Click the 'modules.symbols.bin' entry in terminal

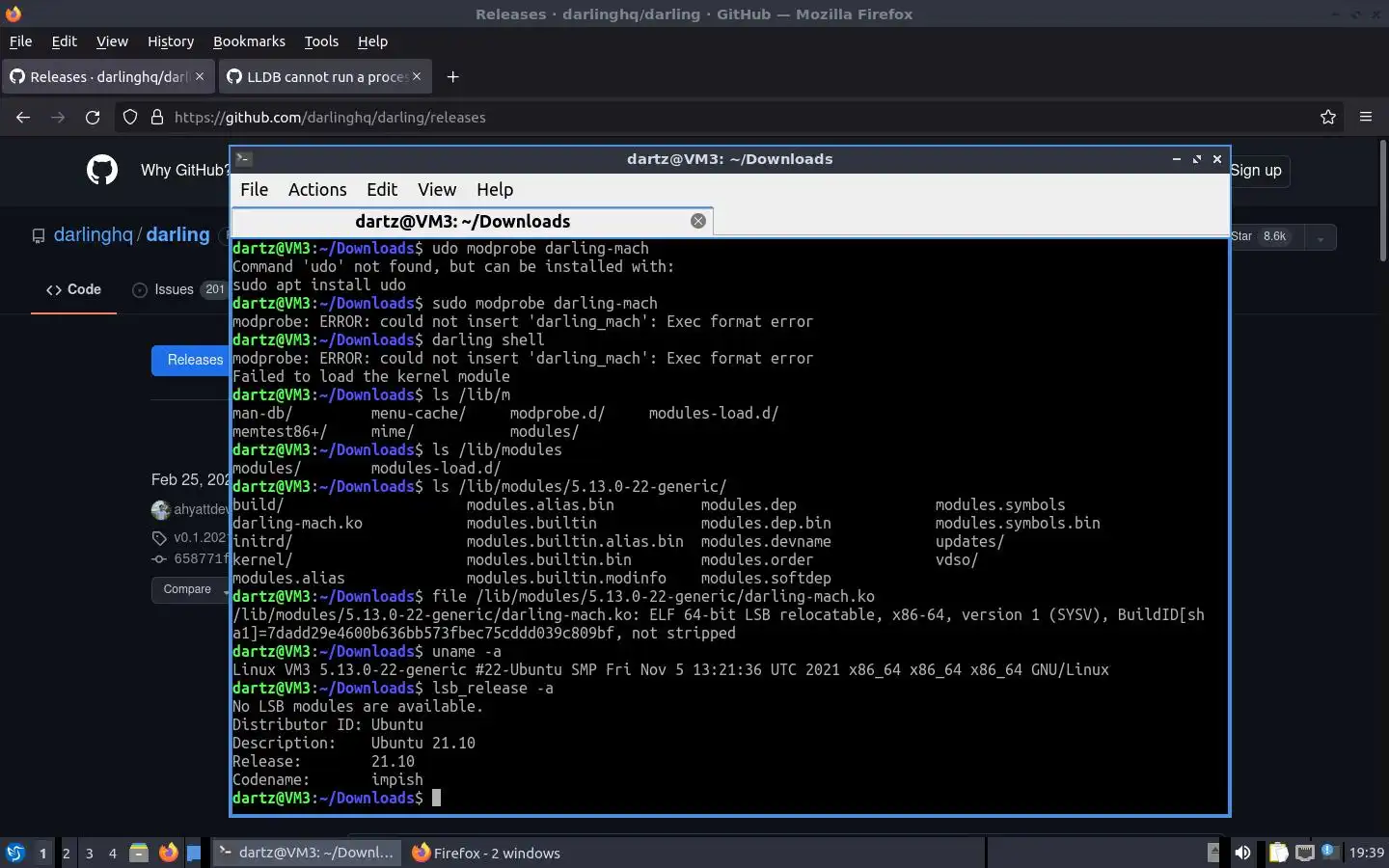(x=1018, y=523)
